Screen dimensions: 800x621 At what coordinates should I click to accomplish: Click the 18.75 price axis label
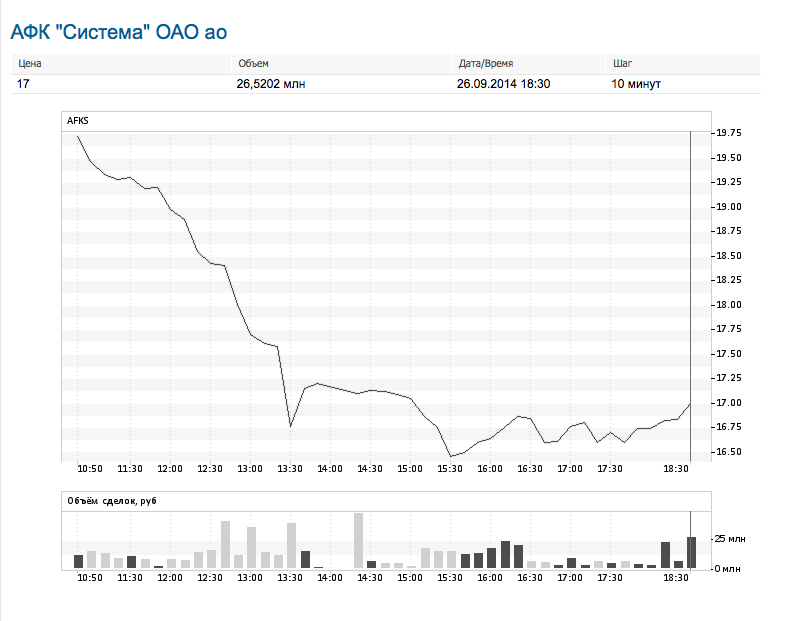pos(729,231)
